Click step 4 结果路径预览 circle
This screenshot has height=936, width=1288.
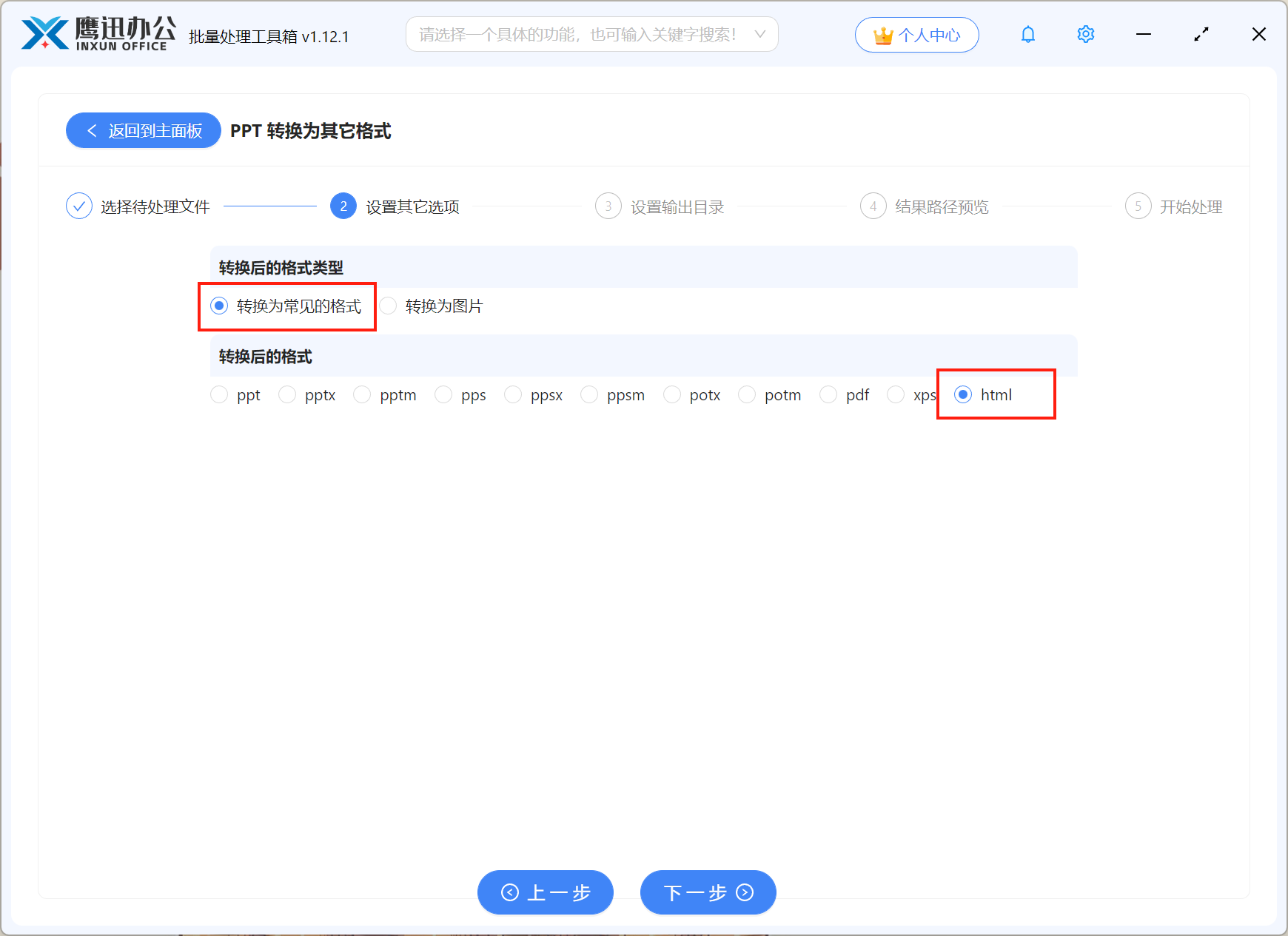[x=873, y=206]
